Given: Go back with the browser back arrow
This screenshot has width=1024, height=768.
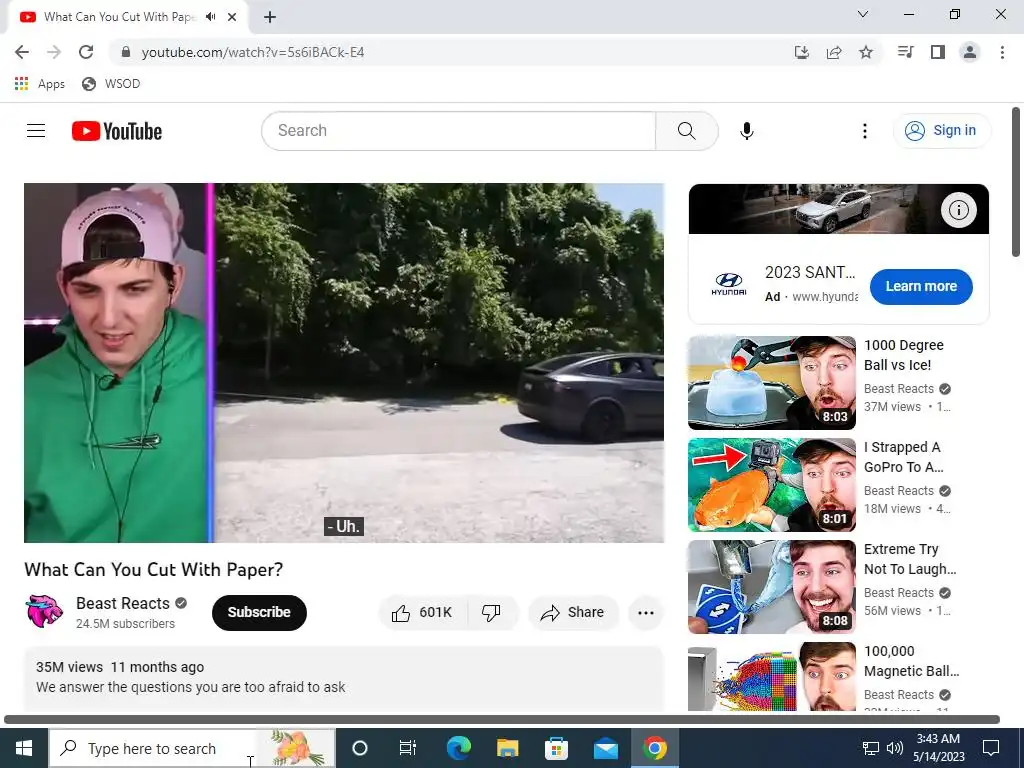Looking at the screenshot, I should (22, 52).
